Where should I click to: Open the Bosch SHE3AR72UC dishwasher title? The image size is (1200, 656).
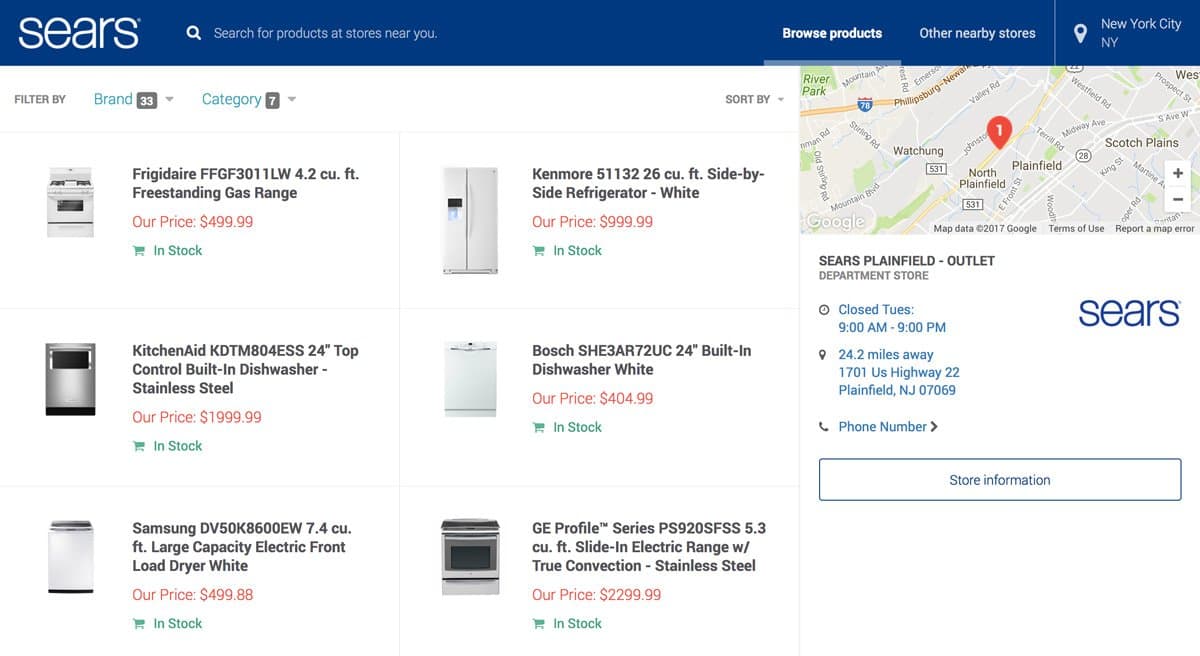click(641, 360)
